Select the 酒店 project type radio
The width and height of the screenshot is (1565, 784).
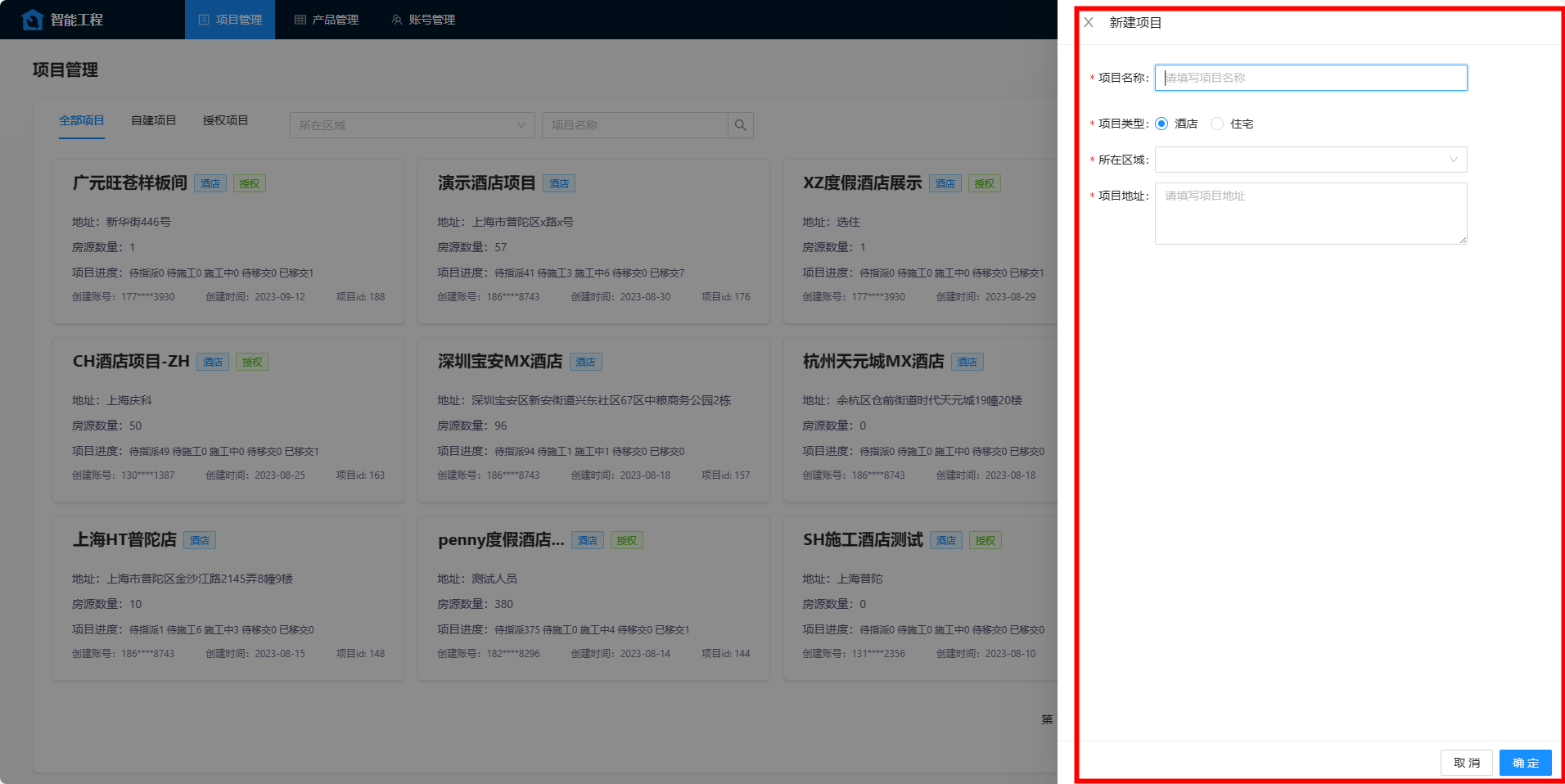coord(1161,124)
